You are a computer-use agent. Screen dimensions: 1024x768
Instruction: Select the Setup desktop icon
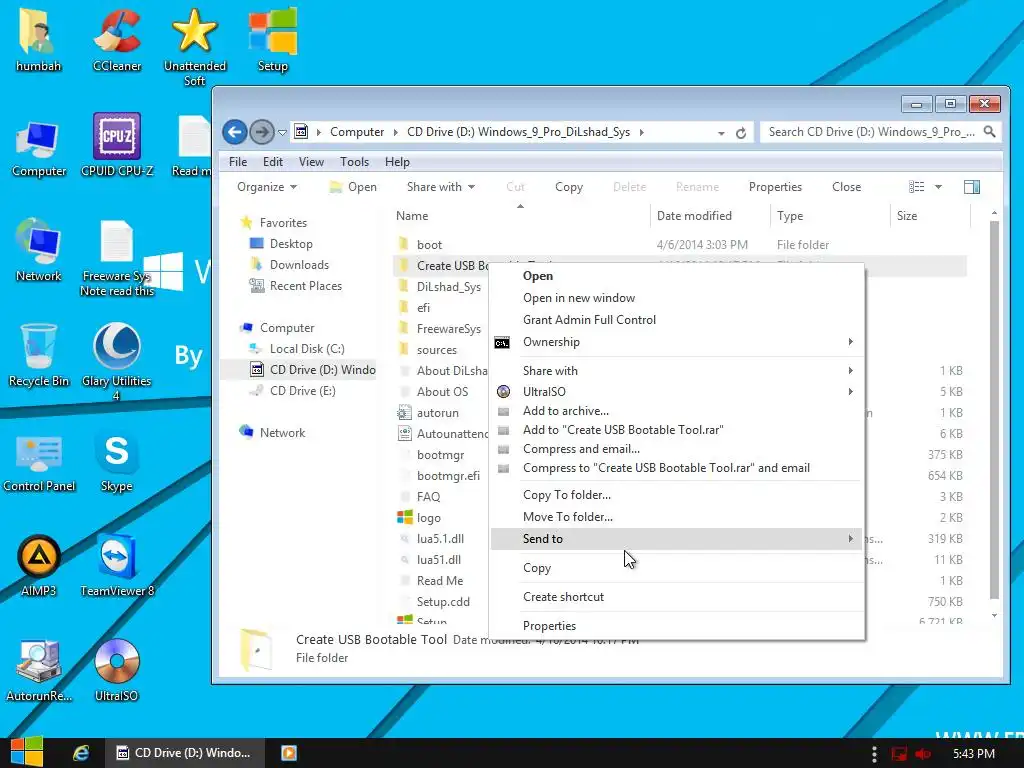pos(272,40)
